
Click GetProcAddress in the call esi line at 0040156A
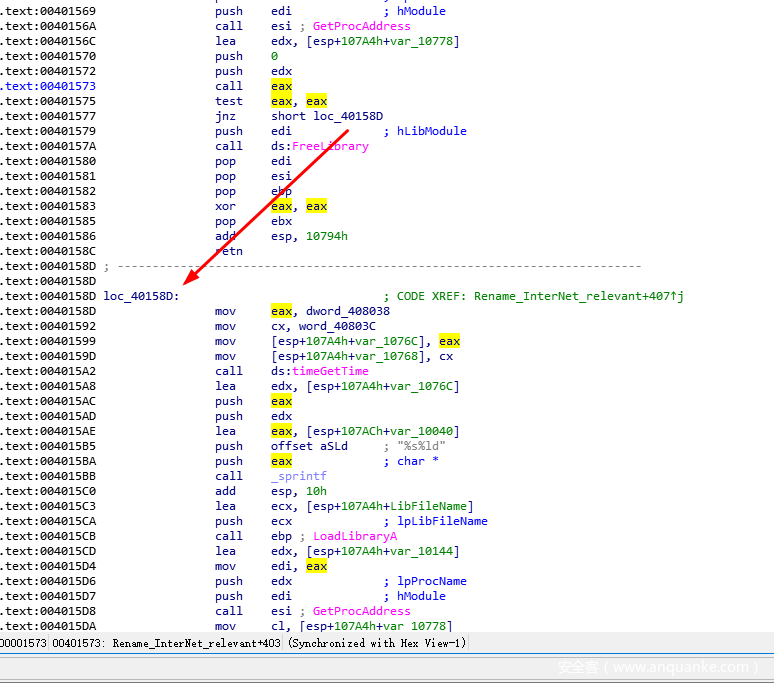[361, 26]
